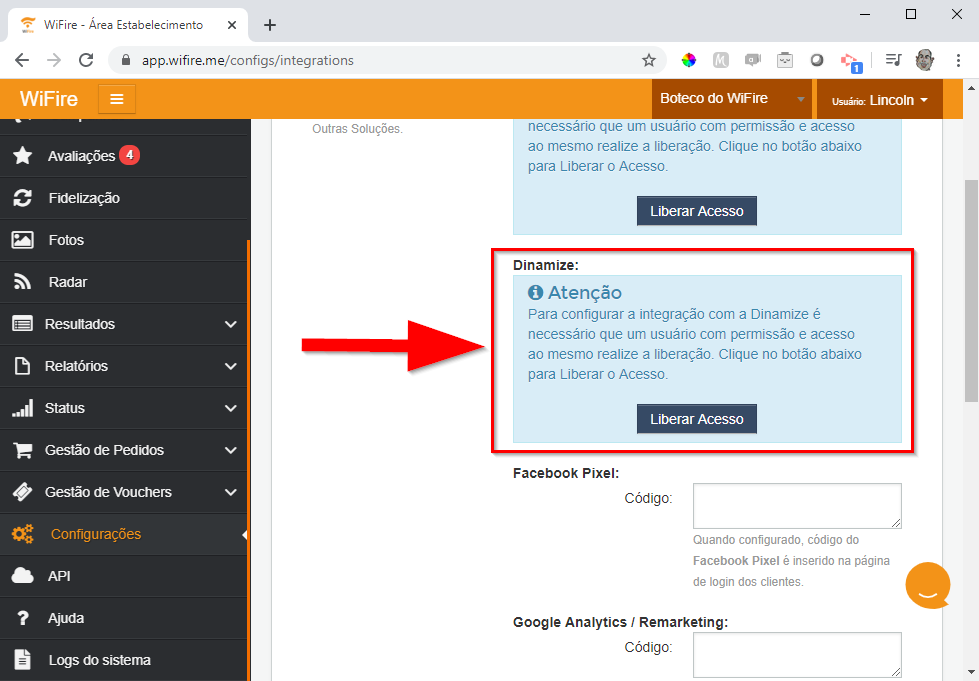
Task: Open the browser profile avatar
Action: [925, 61]
